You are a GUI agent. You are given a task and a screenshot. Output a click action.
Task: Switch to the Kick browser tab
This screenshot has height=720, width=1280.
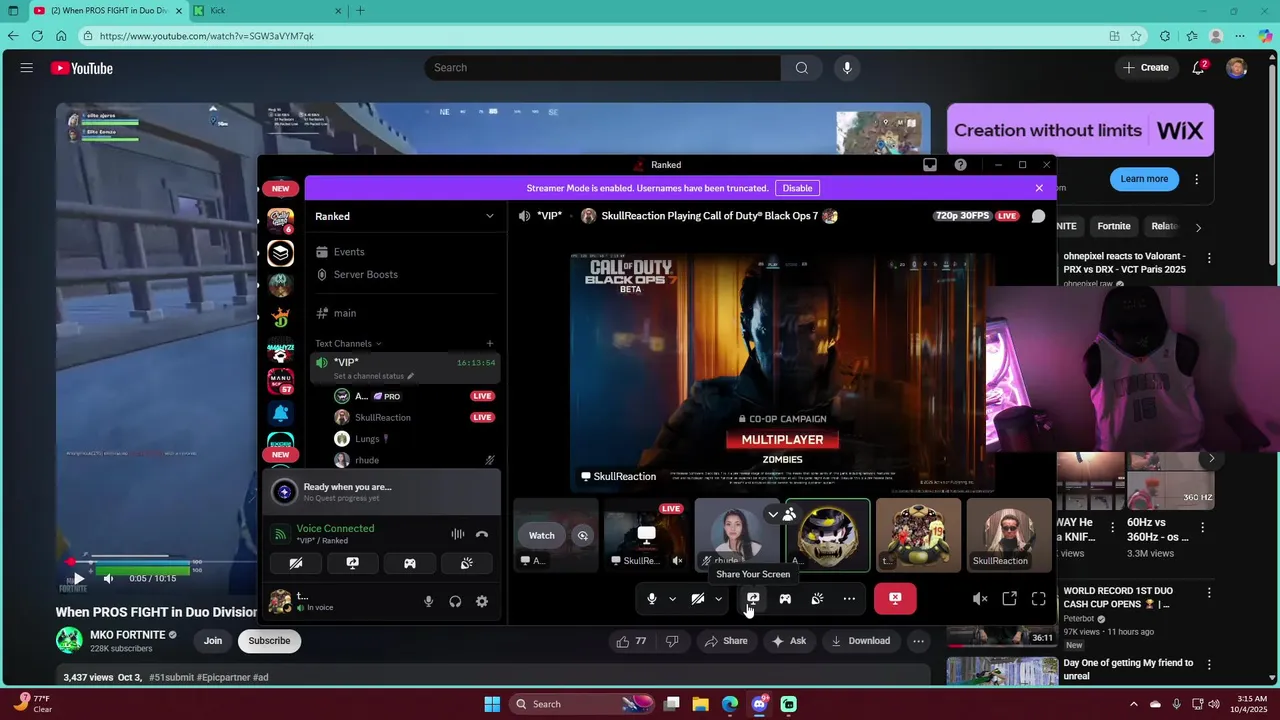[x=266, y=10]
